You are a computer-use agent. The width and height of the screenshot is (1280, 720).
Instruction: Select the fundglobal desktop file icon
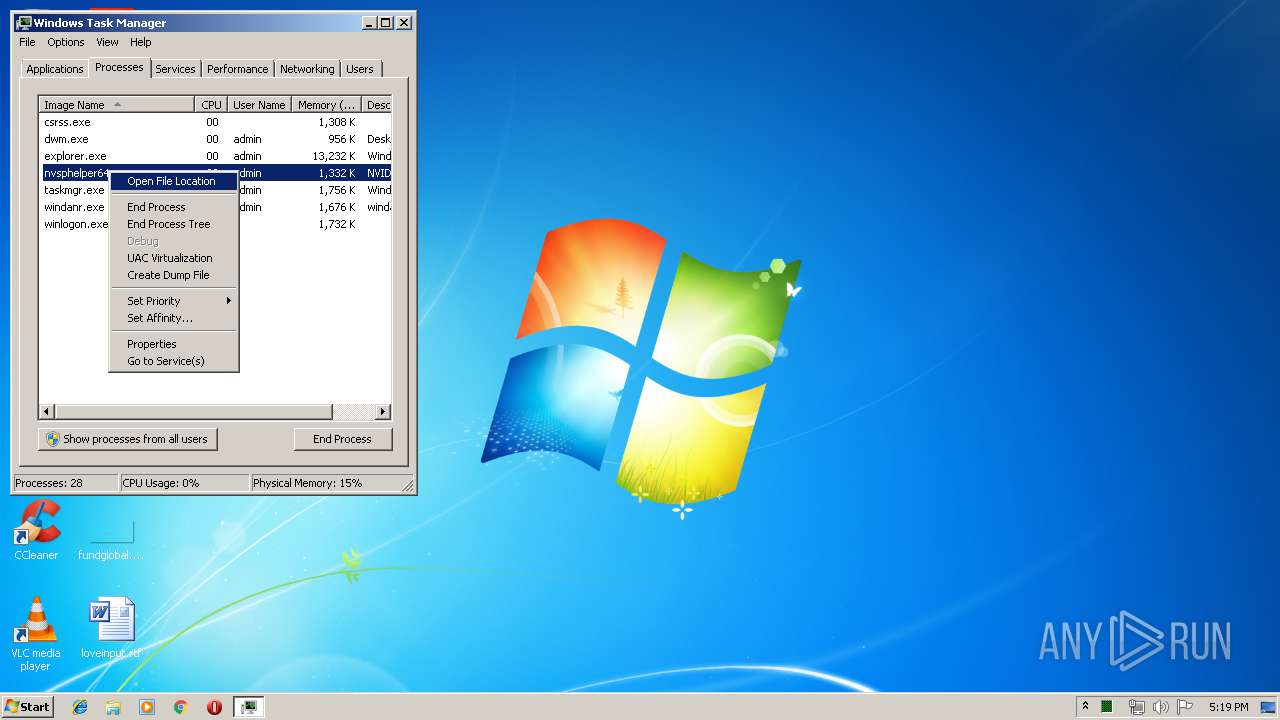point(111,540)
